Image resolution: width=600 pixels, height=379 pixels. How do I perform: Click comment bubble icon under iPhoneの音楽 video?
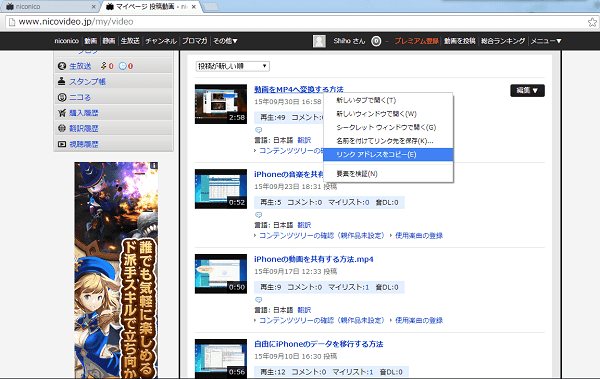(259, 215)
